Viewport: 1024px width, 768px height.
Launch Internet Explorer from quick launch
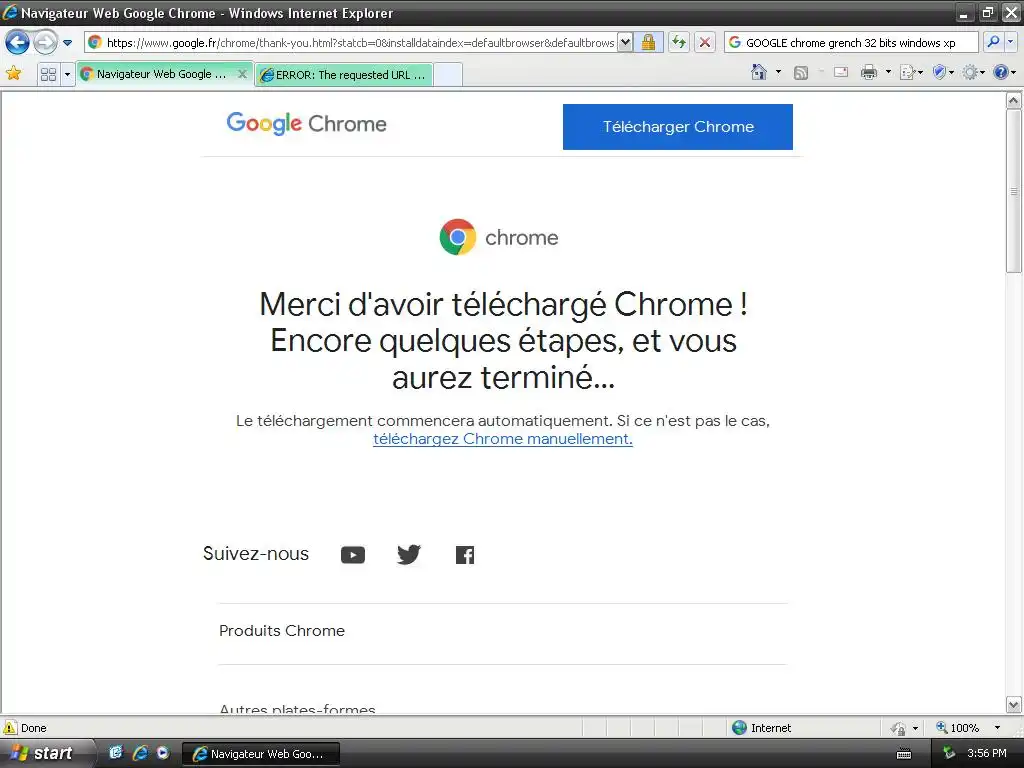[140, 752]
